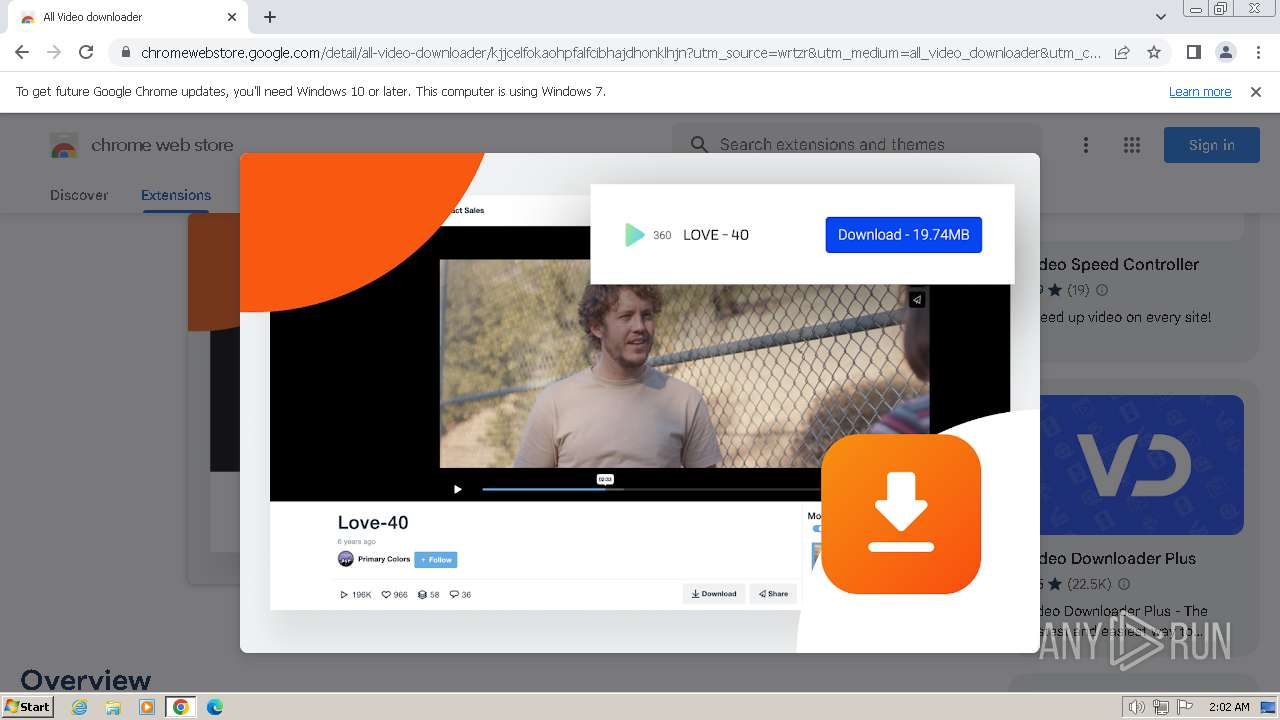View site information lock icon
This screenshot has width=1280, height=720.
(125, 53)
